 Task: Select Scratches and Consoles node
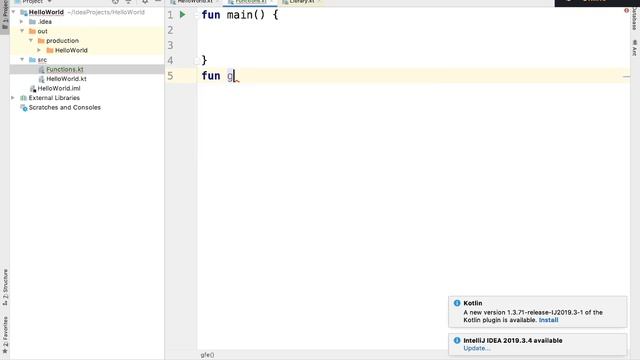click(x=64, y=107)
